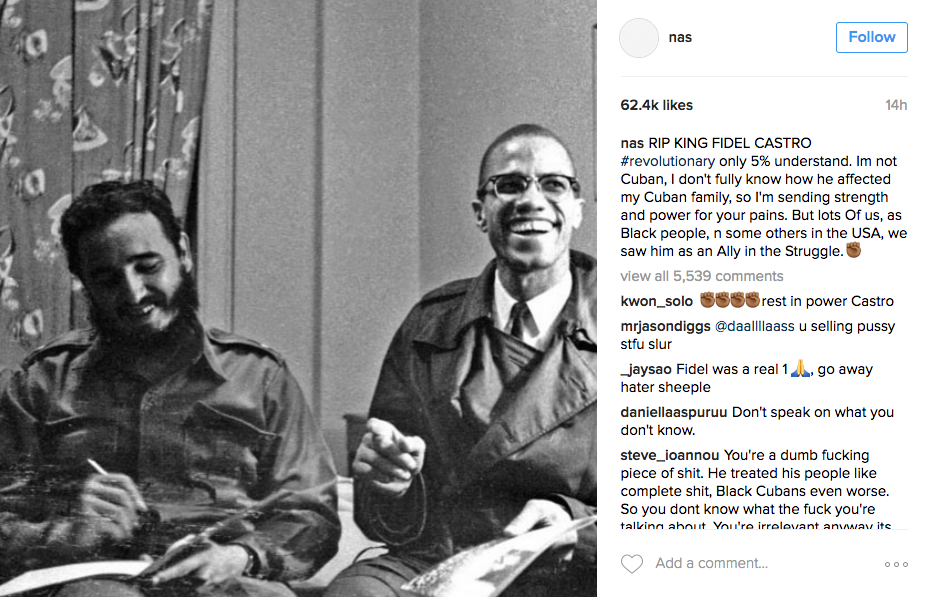The image size is (929, 597).
Task: Open the nas profile avatar
Action: pyautogui.click(x=639, y=38)
